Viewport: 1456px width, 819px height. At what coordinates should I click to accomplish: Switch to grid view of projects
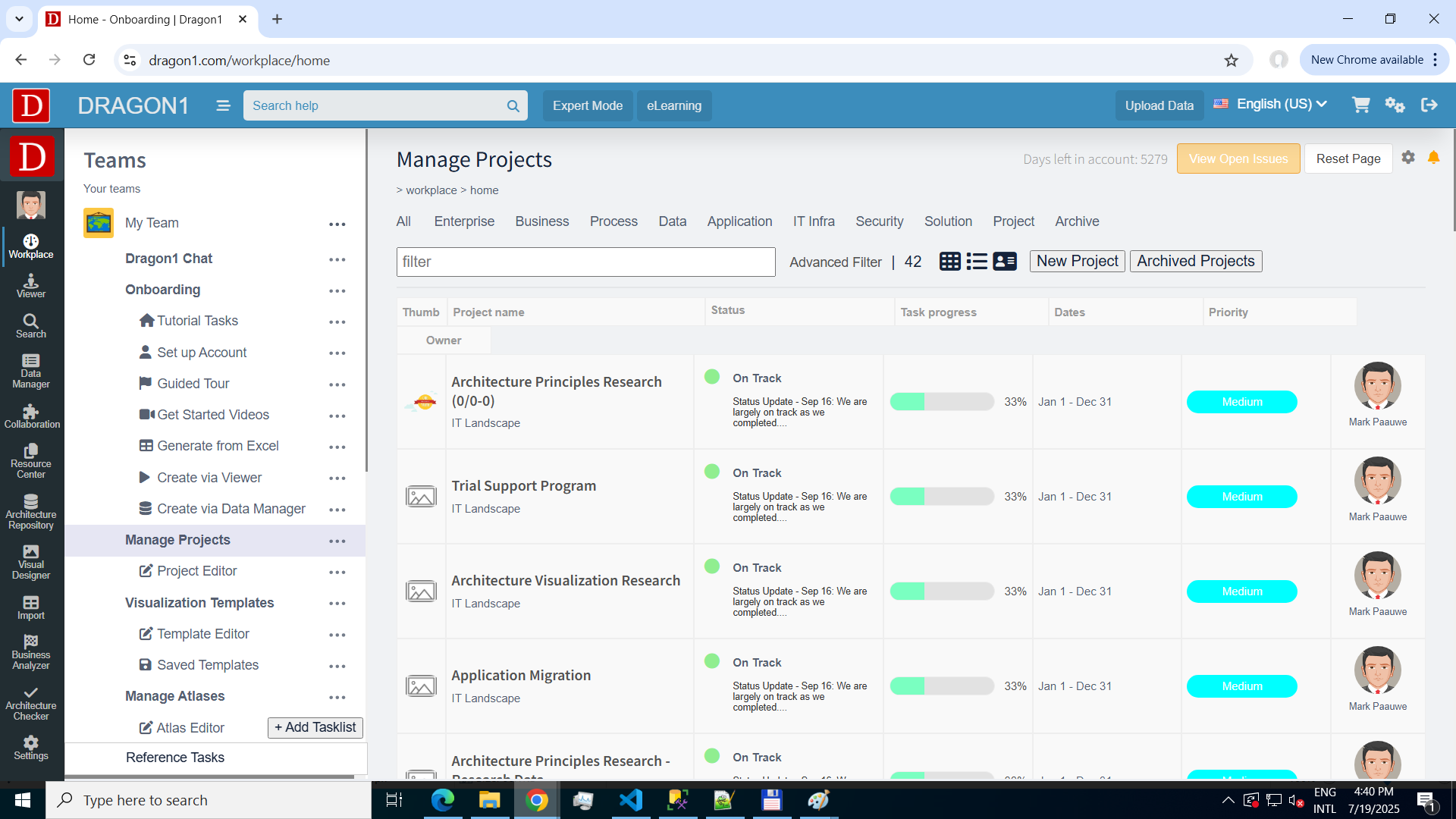[x=949, y=262]
